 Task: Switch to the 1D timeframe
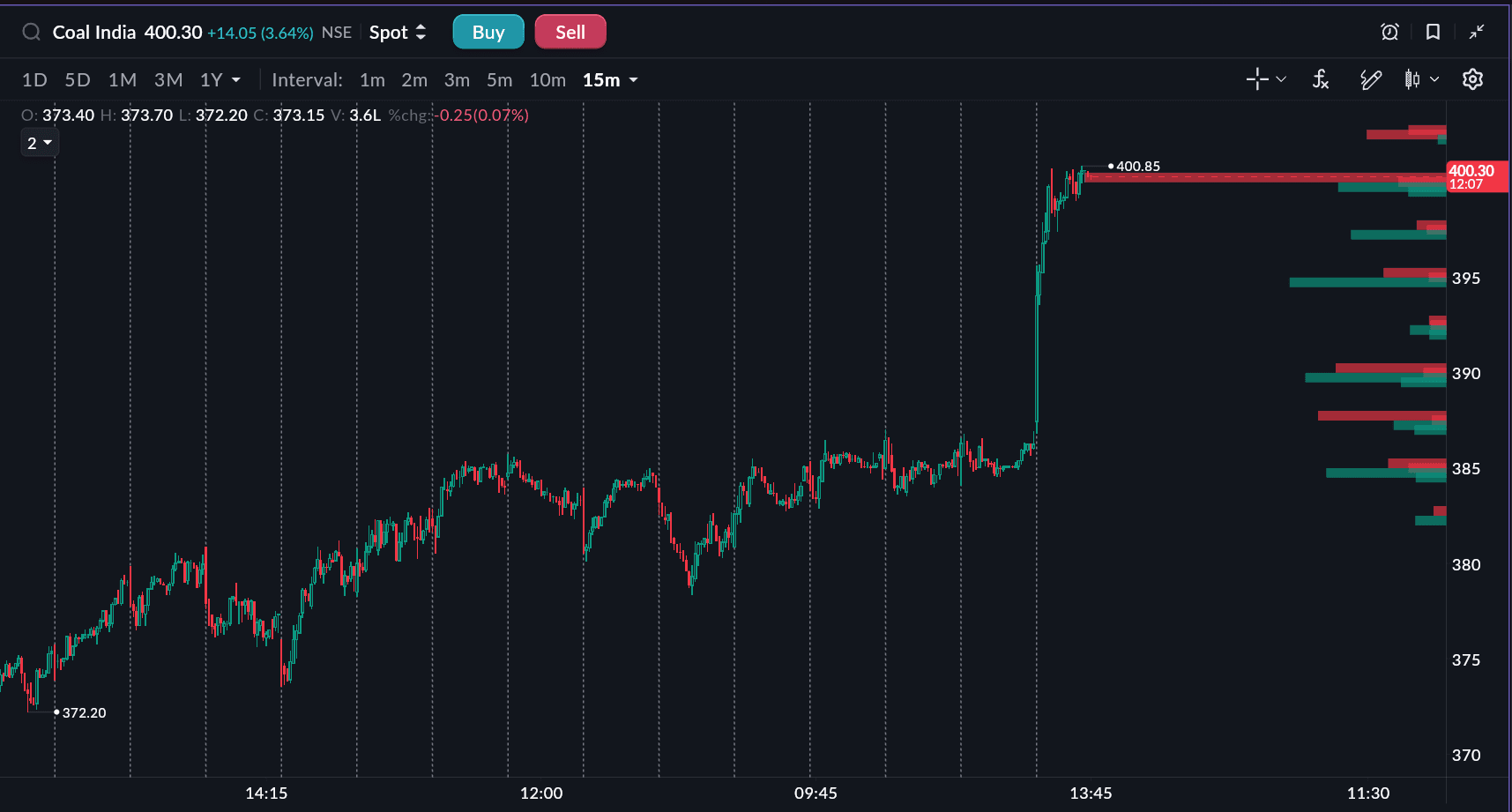click(x=34, y=79)
